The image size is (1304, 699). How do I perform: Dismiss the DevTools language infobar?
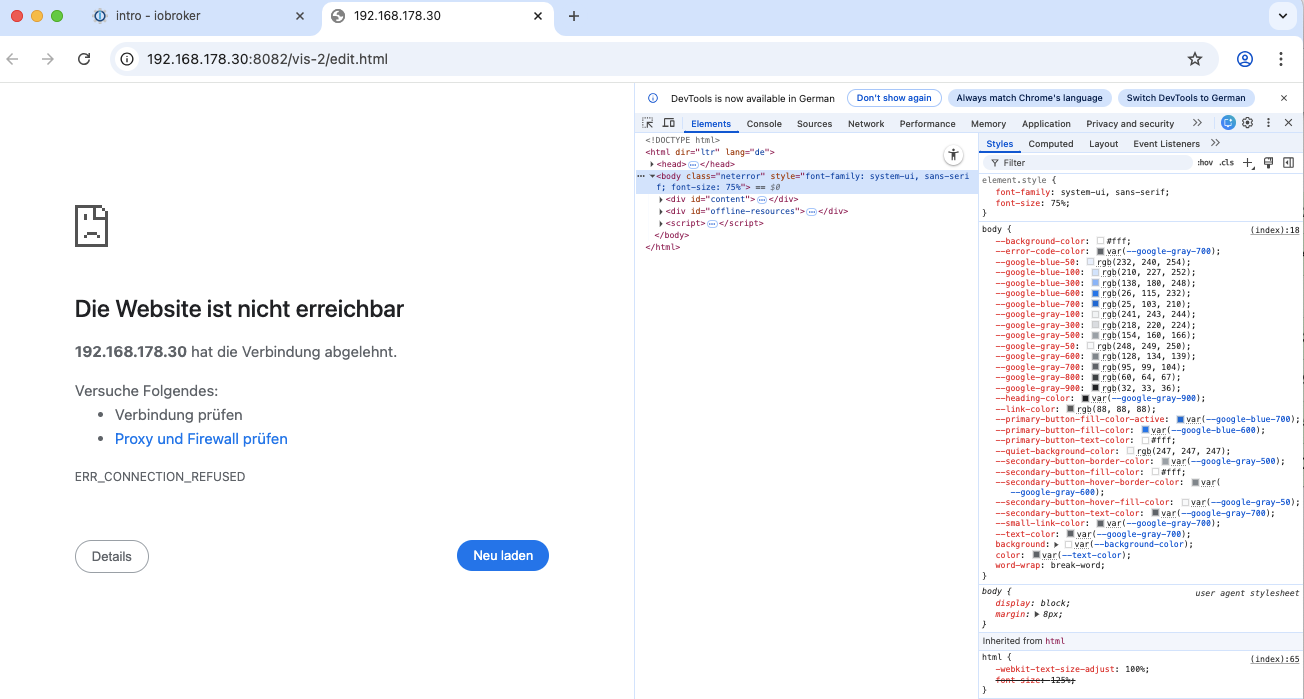(1284, 98)
